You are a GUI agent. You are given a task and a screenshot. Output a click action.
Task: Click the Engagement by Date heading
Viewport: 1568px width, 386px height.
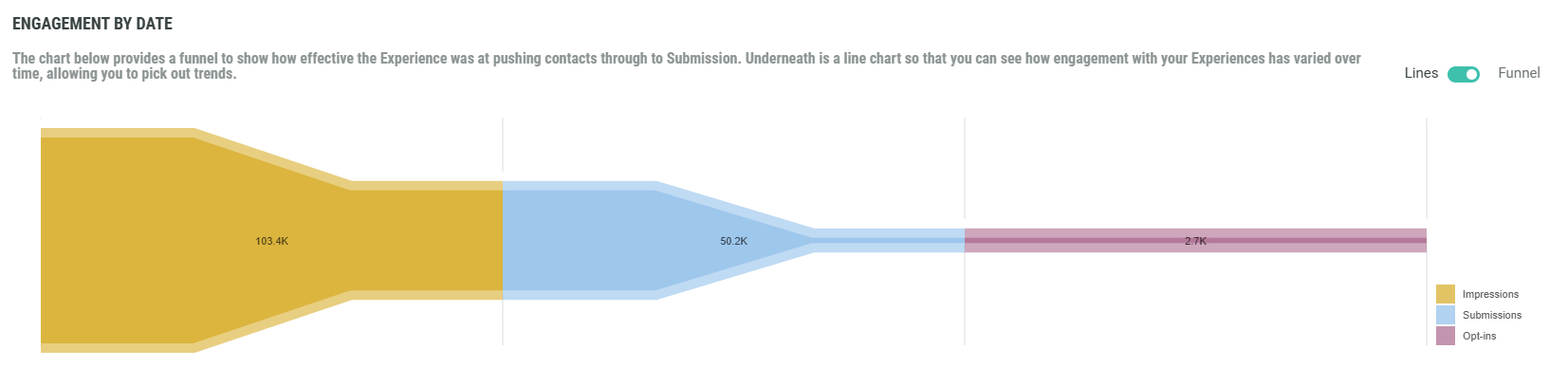pos(92,24)
